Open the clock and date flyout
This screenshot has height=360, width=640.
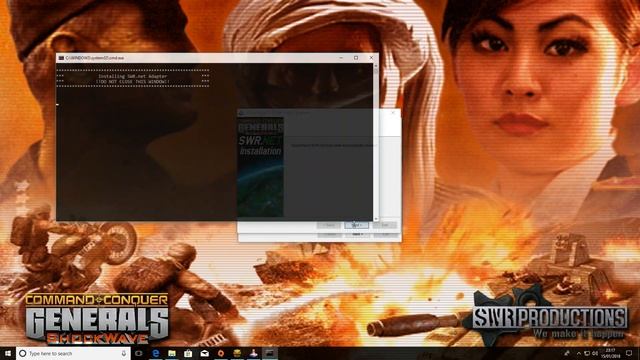tap(611, 353)
